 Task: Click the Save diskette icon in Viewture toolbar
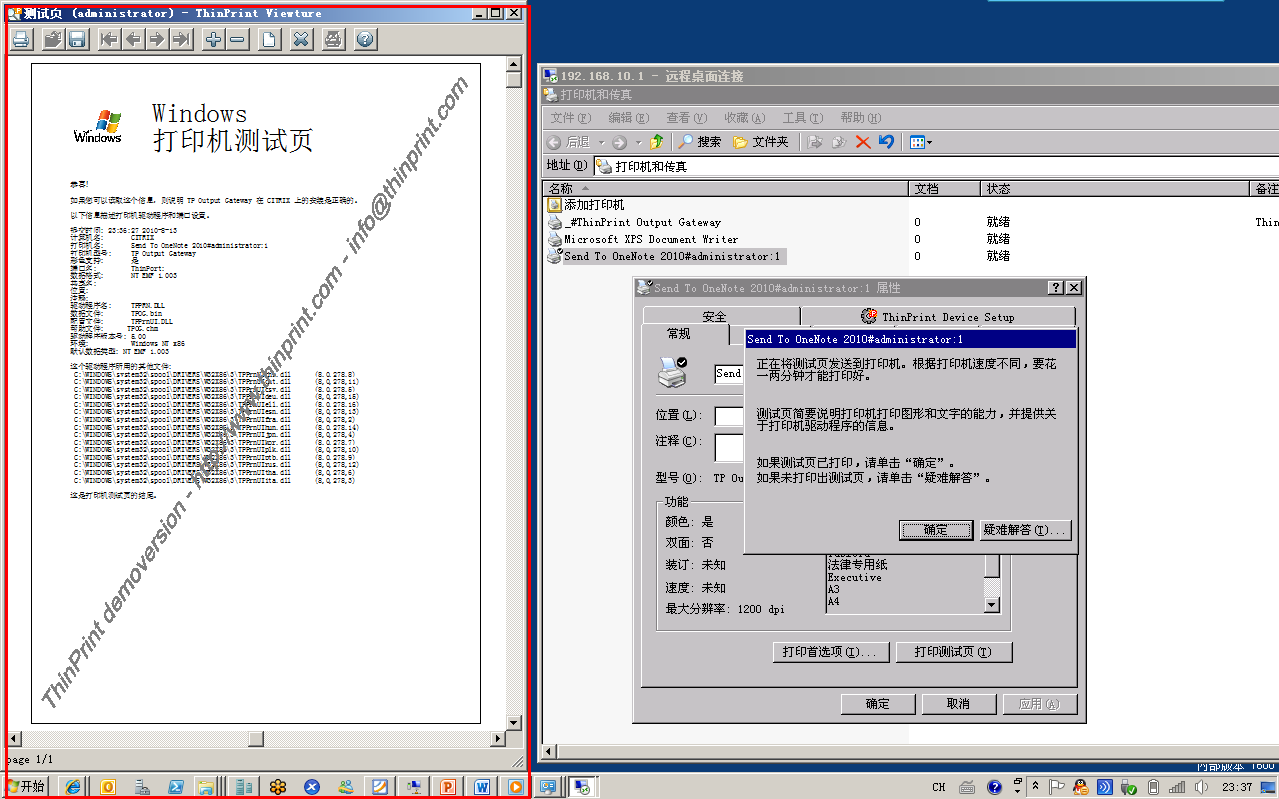pos(77,39)
